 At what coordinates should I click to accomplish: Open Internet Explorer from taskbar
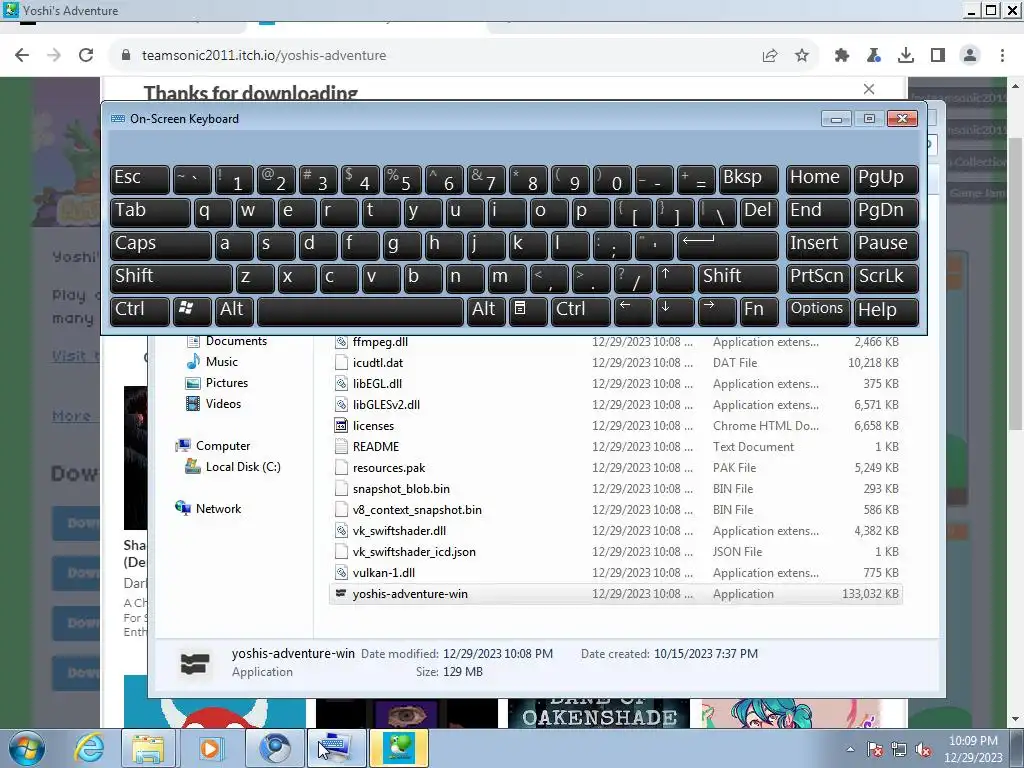click(89, 748)
